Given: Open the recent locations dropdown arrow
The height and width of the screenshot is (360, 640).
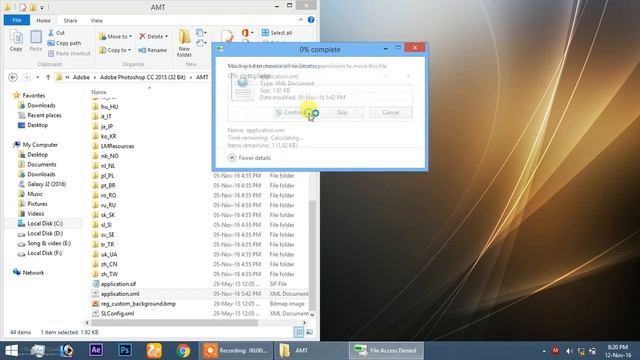Looking at the screenshot, I should 38,77.
